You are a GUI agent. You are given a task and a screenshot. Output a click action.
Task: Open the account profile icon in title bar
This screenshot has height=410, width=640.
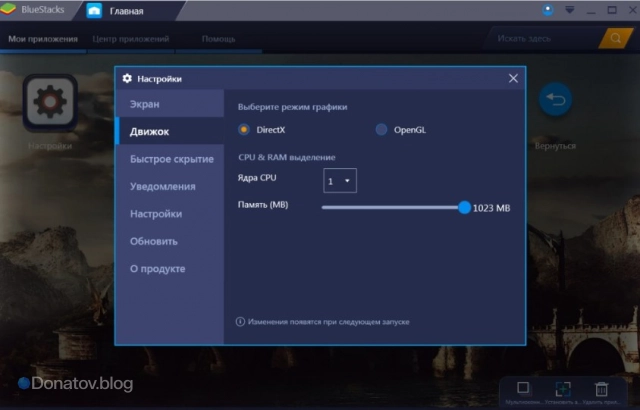point(548,10)
